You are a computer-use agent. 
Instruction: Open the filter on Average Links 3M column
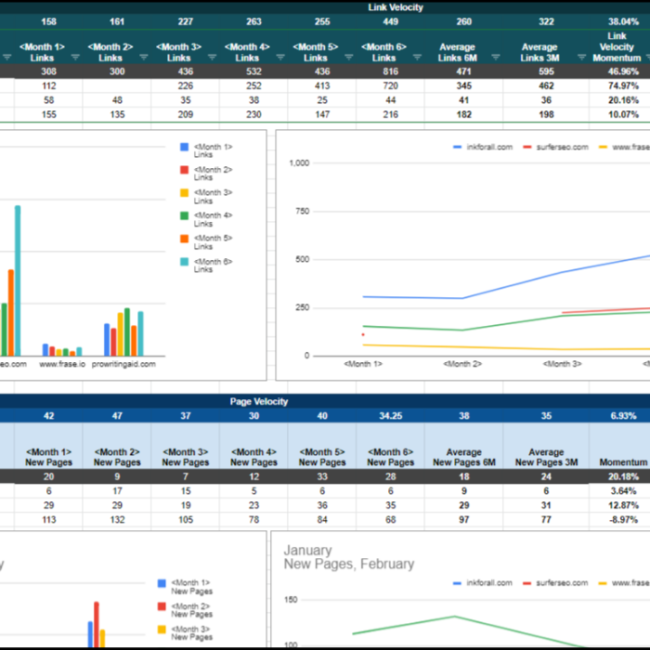[582, 57]
